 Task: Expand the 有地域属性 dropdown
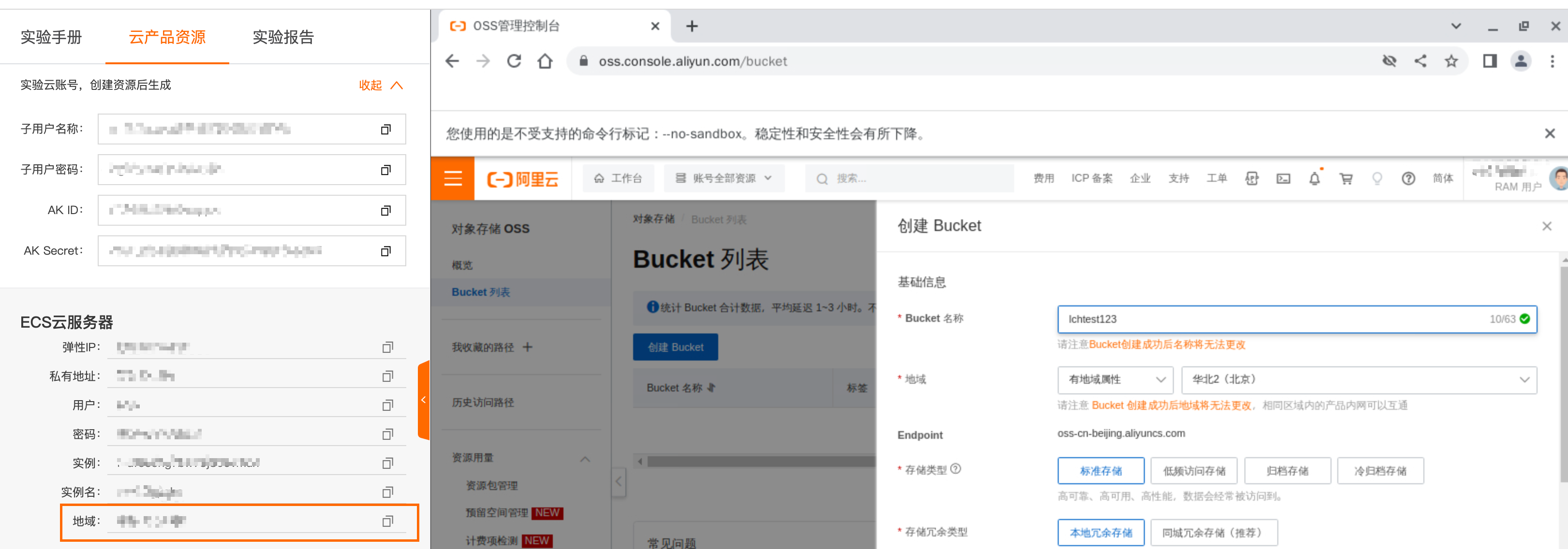click(x=1115, y=379)
